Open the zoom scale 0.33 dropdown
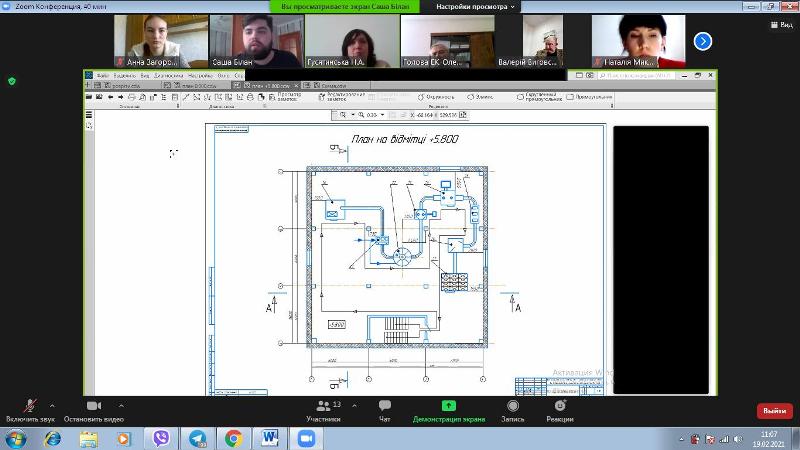800x450 pixels. click(x=382, y=115)
